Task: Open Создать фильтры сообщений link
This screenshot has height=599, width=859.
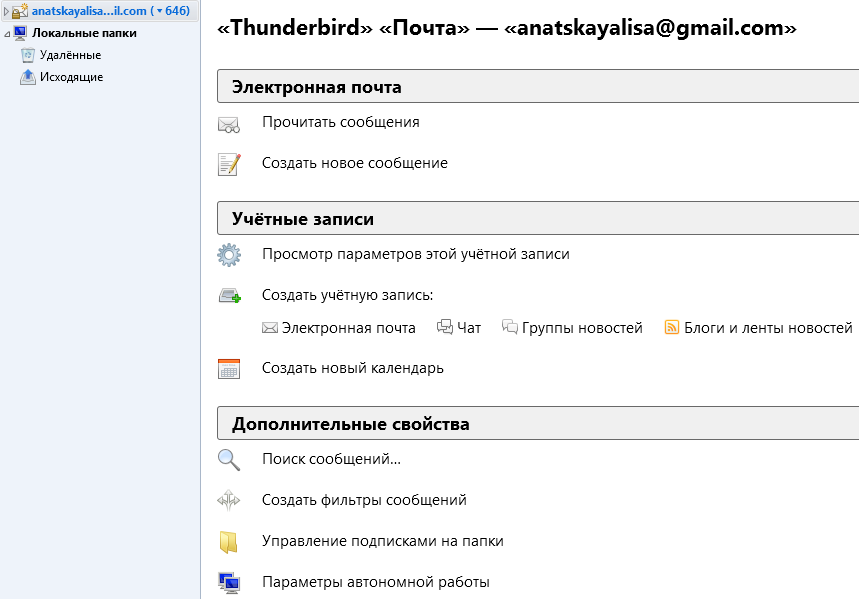Action: [x=364, y=500]
